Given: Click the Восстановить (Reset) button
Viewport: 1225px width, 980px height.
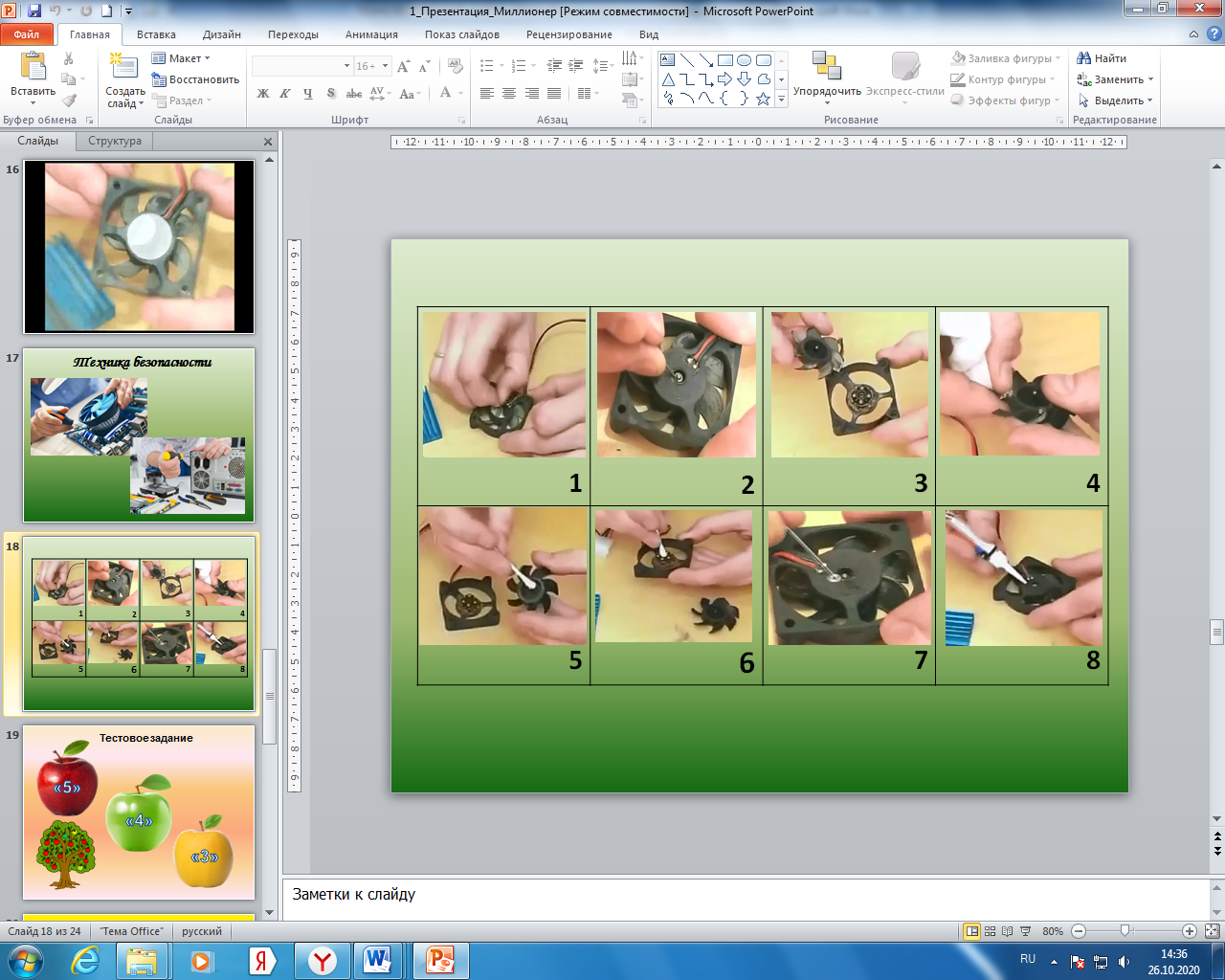Looking at the screenshot, I should [195, 79].
